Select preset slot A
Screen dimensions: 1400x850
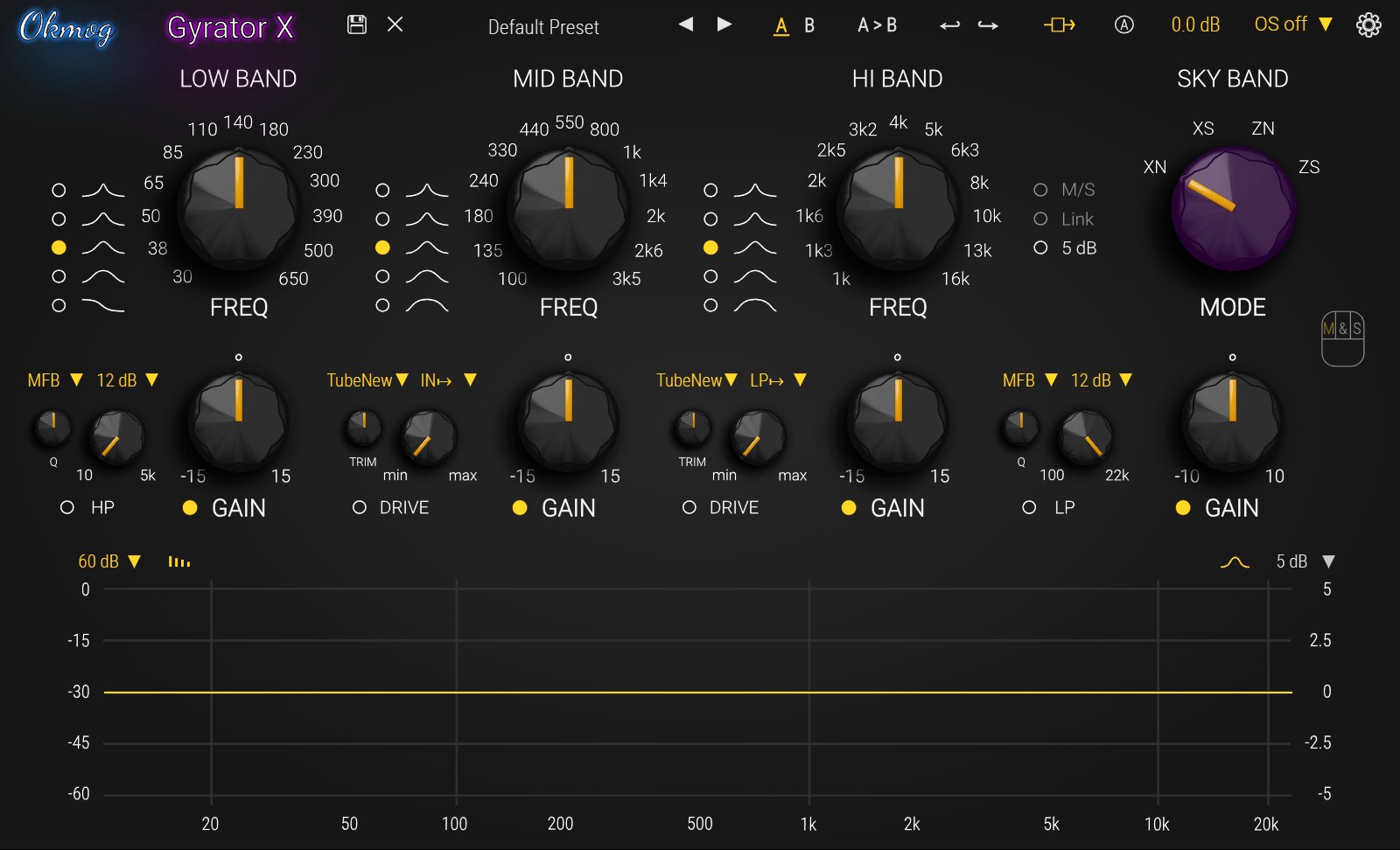click(780, 25)
